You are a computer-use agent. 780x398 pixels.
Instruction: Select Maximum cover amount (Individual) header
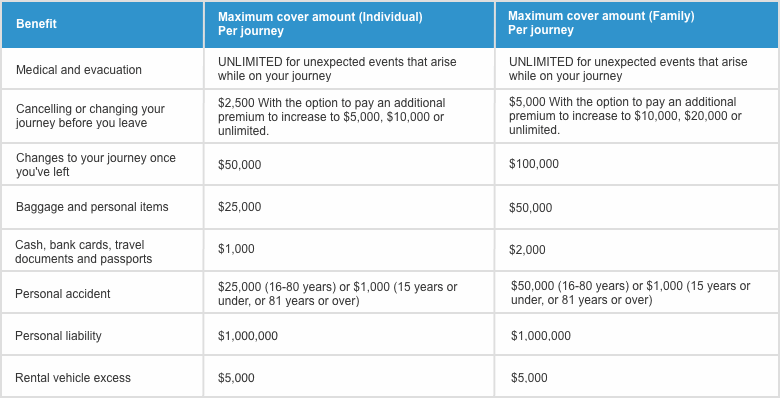[x=320, y=24]
